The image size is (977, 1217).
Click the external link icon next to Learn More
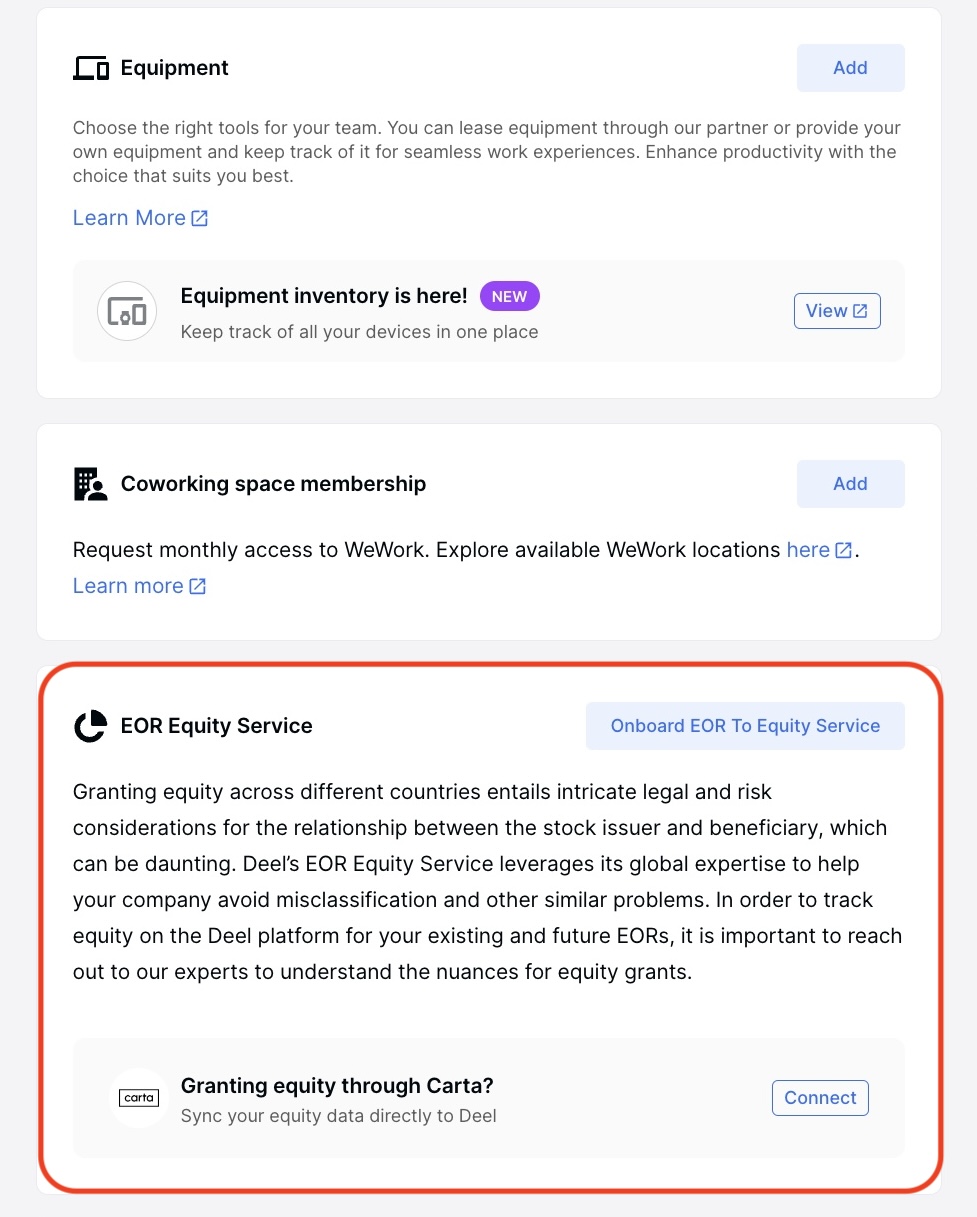tap(201, 217)
